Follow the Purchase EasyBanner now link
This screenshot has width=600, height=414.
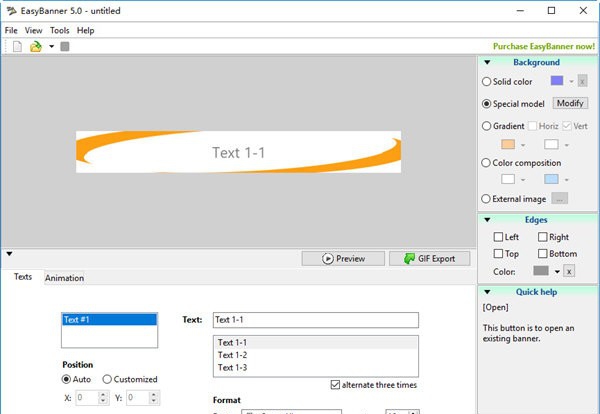coord(544,46)
